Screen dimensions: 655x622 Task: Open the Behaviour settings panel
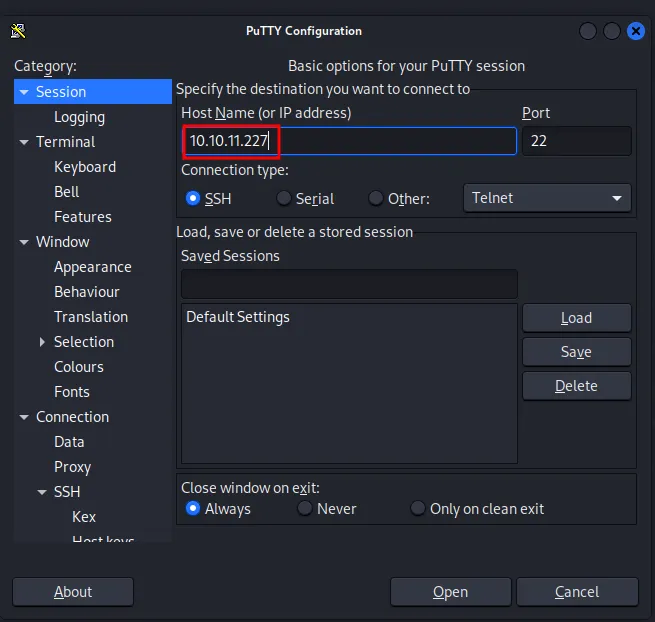click(87, 292)
